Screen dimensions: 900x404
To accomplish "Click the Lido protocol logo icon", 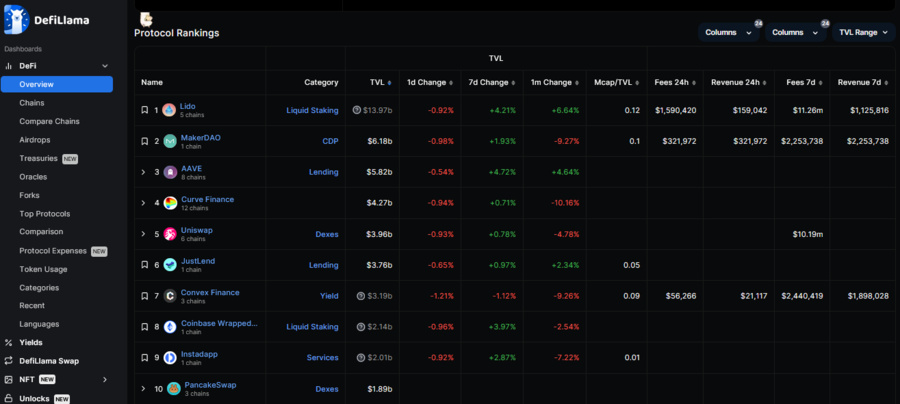I will click(169, 110).
